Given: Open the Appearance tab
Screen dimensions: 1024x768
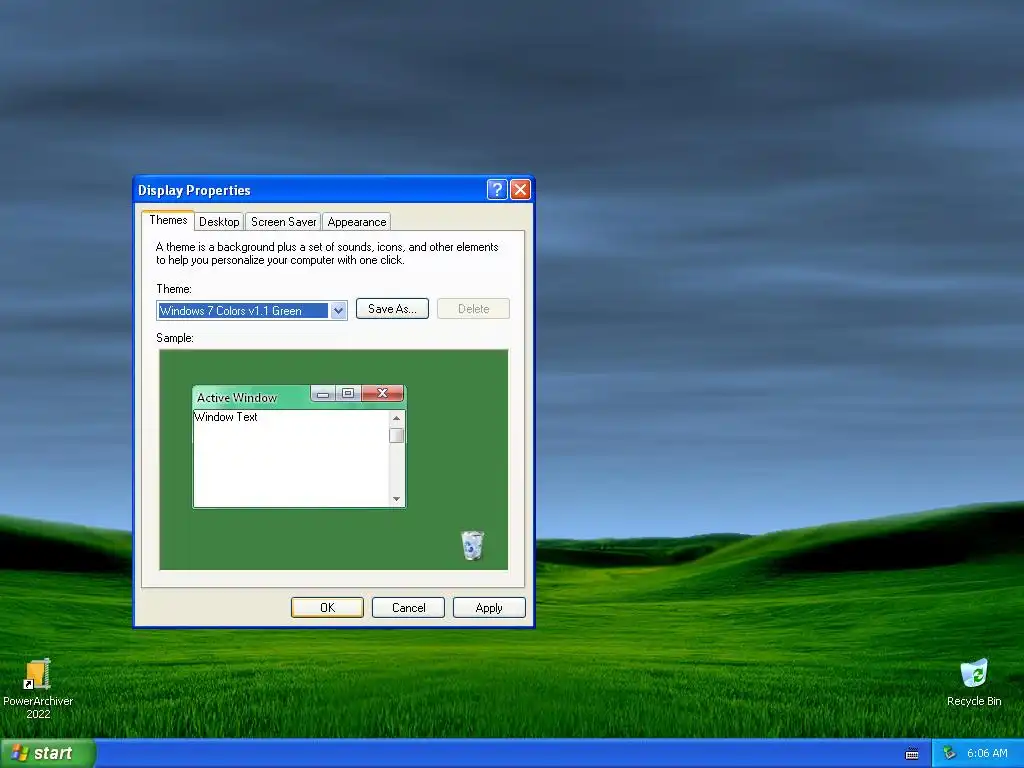Looking at the screenshot, I should pyautogui.click(x=357, y=222).
